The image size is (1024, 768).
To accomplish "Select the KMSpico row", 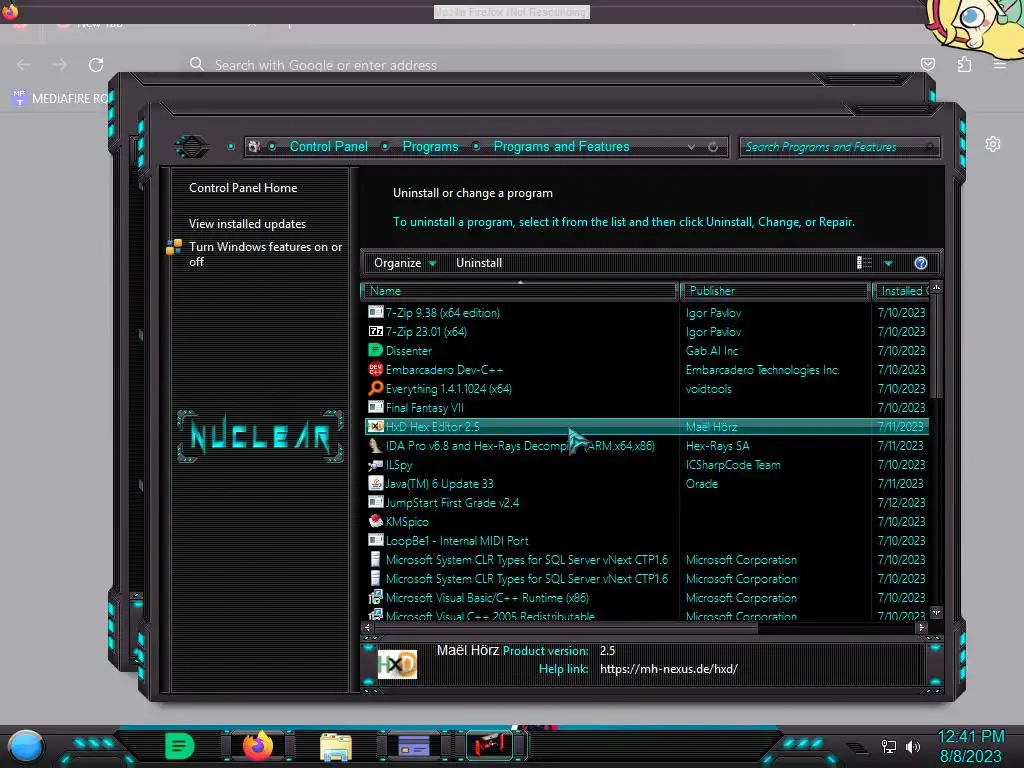I will point(647,521).
